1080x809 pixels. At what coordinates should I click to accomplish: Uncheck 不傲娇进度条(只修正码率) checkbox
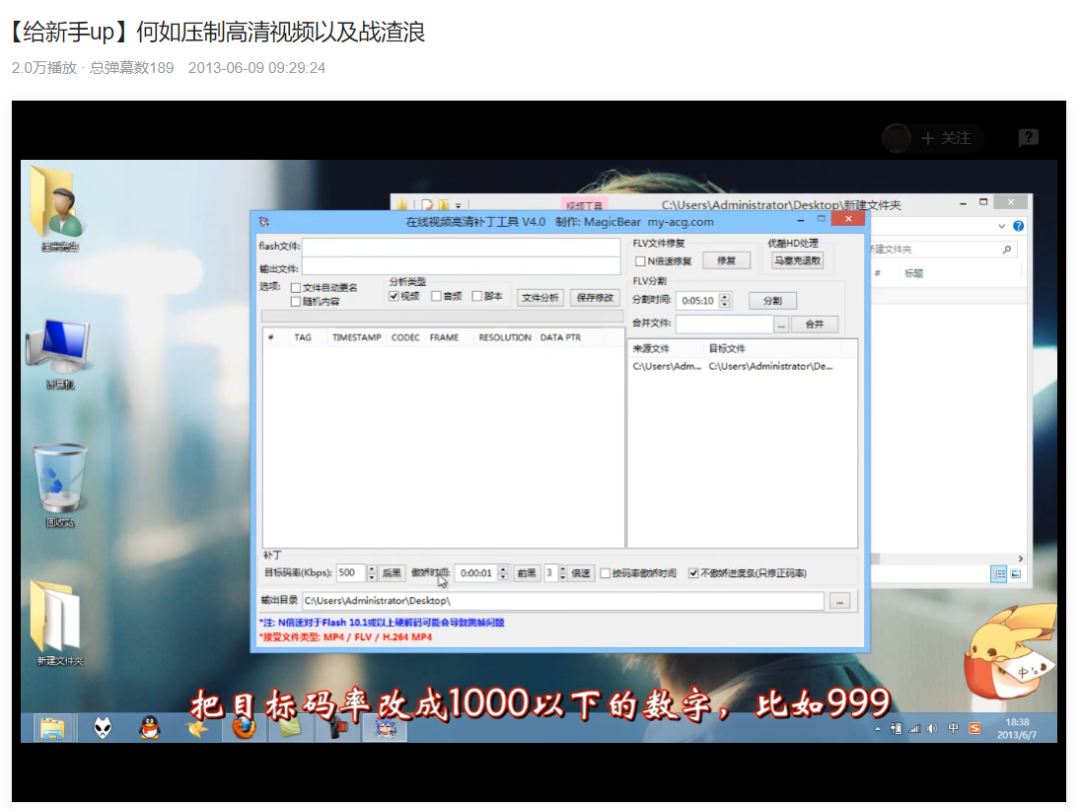pos(693,573)
